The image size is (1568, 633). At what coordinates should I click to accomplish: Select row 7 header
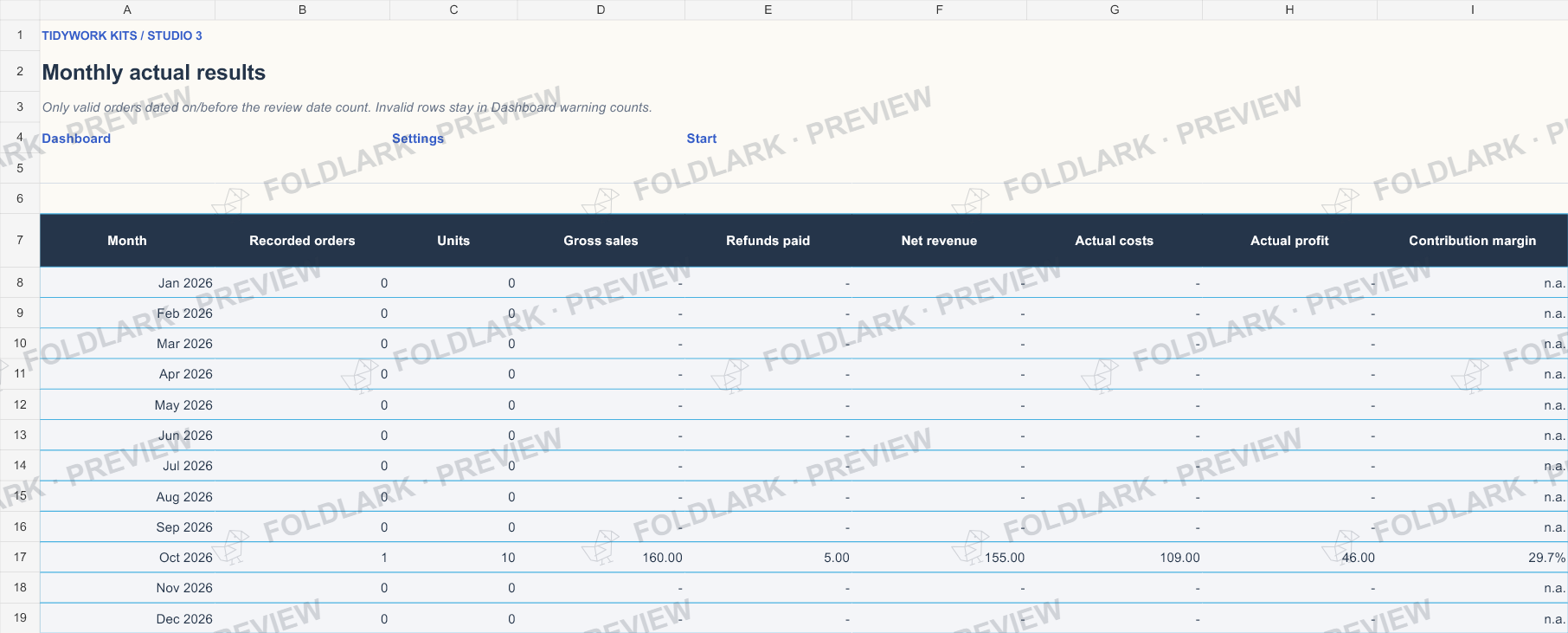20,240
